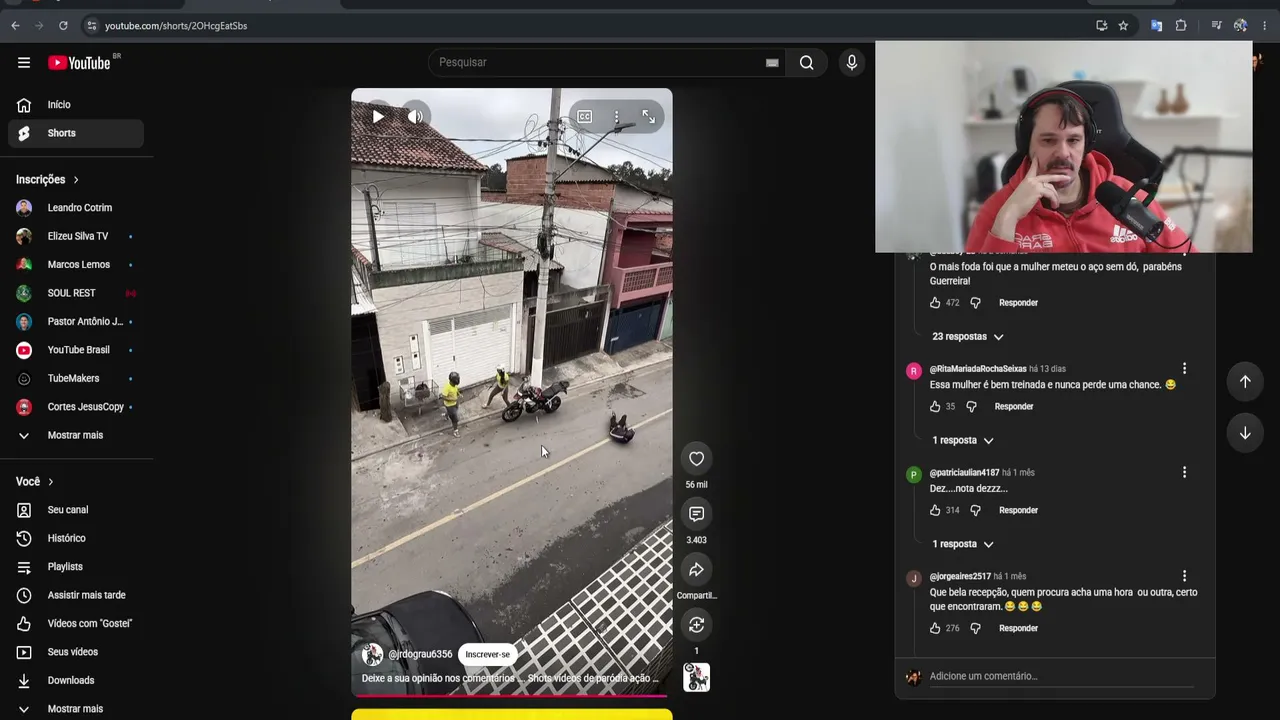Expand subscriptions with Mostrar mais
This screenshot has height=720, width=1280.
coord(76,435)
